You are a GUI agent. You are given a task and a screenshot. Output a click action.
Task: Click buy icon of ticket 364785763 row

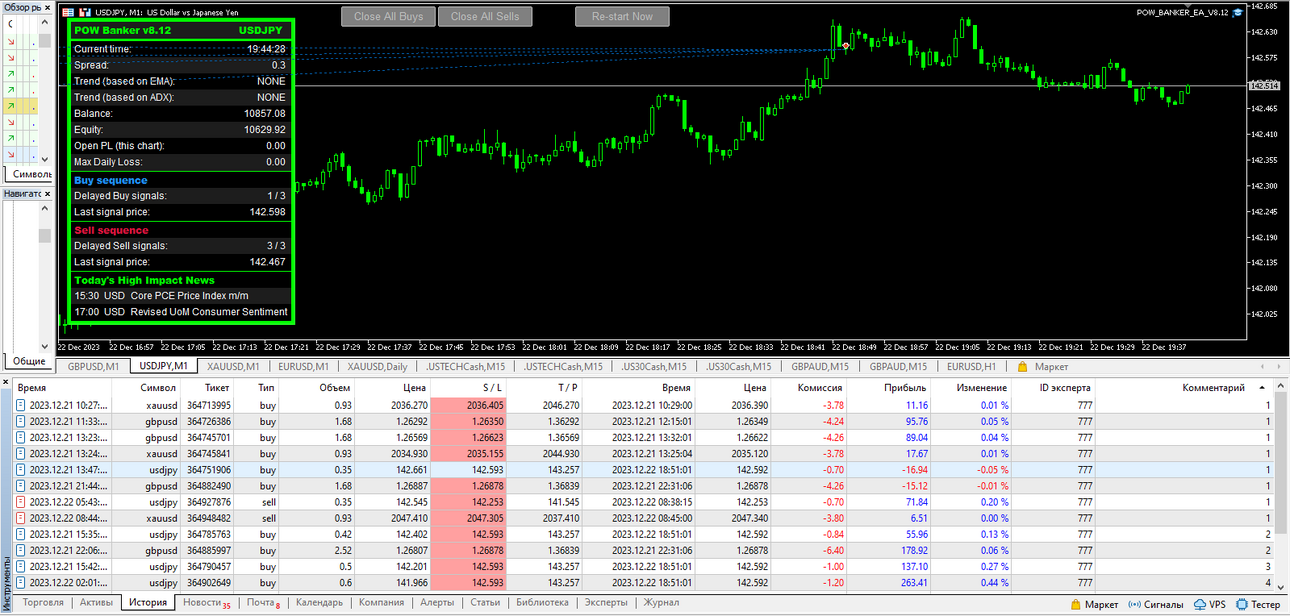click(x=21, y=534)
